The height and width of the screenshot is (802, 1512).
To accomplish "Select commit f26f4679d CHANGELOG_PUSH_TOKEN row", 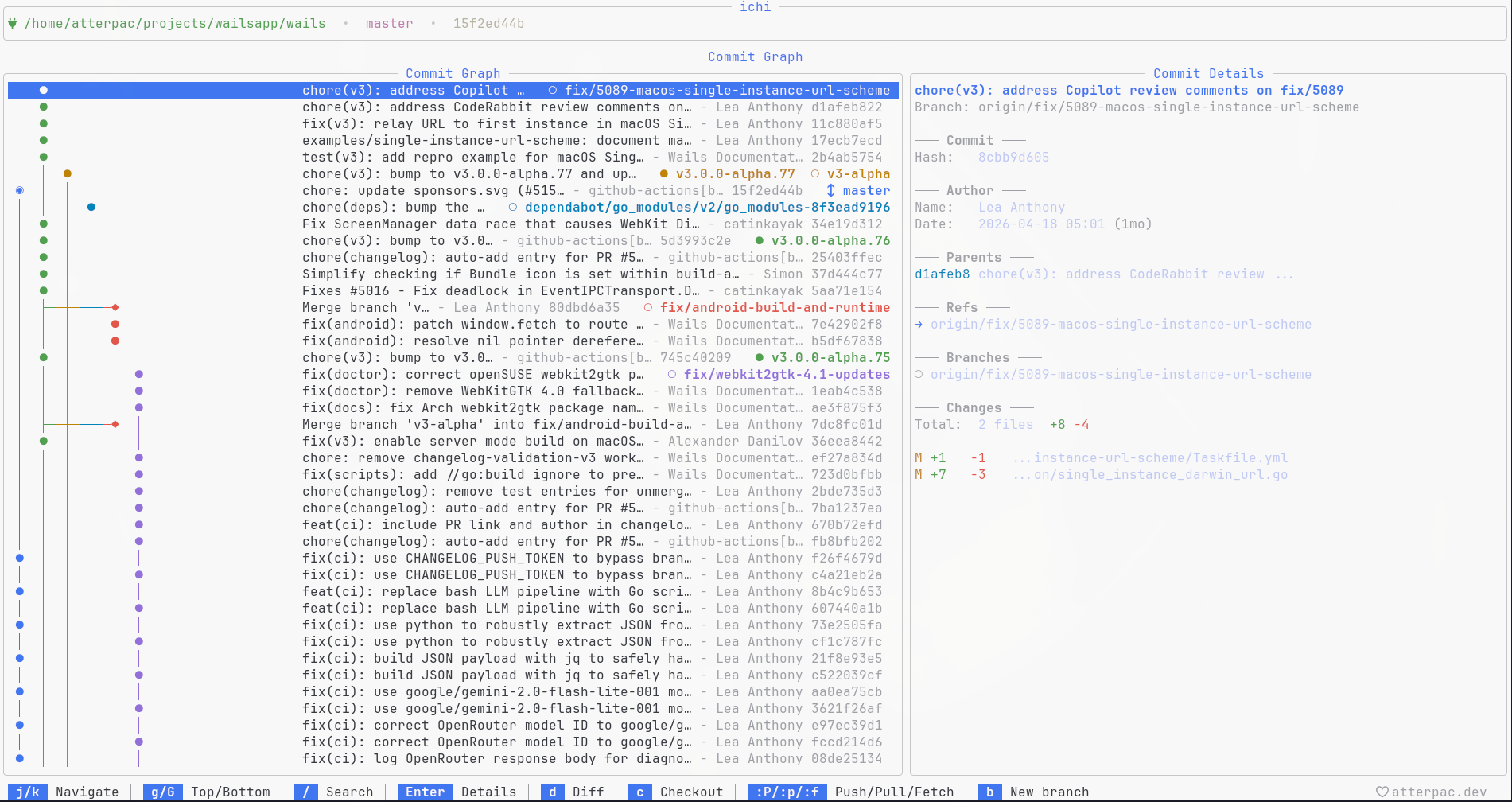I will pyautogui.click(x=453, y=559).
